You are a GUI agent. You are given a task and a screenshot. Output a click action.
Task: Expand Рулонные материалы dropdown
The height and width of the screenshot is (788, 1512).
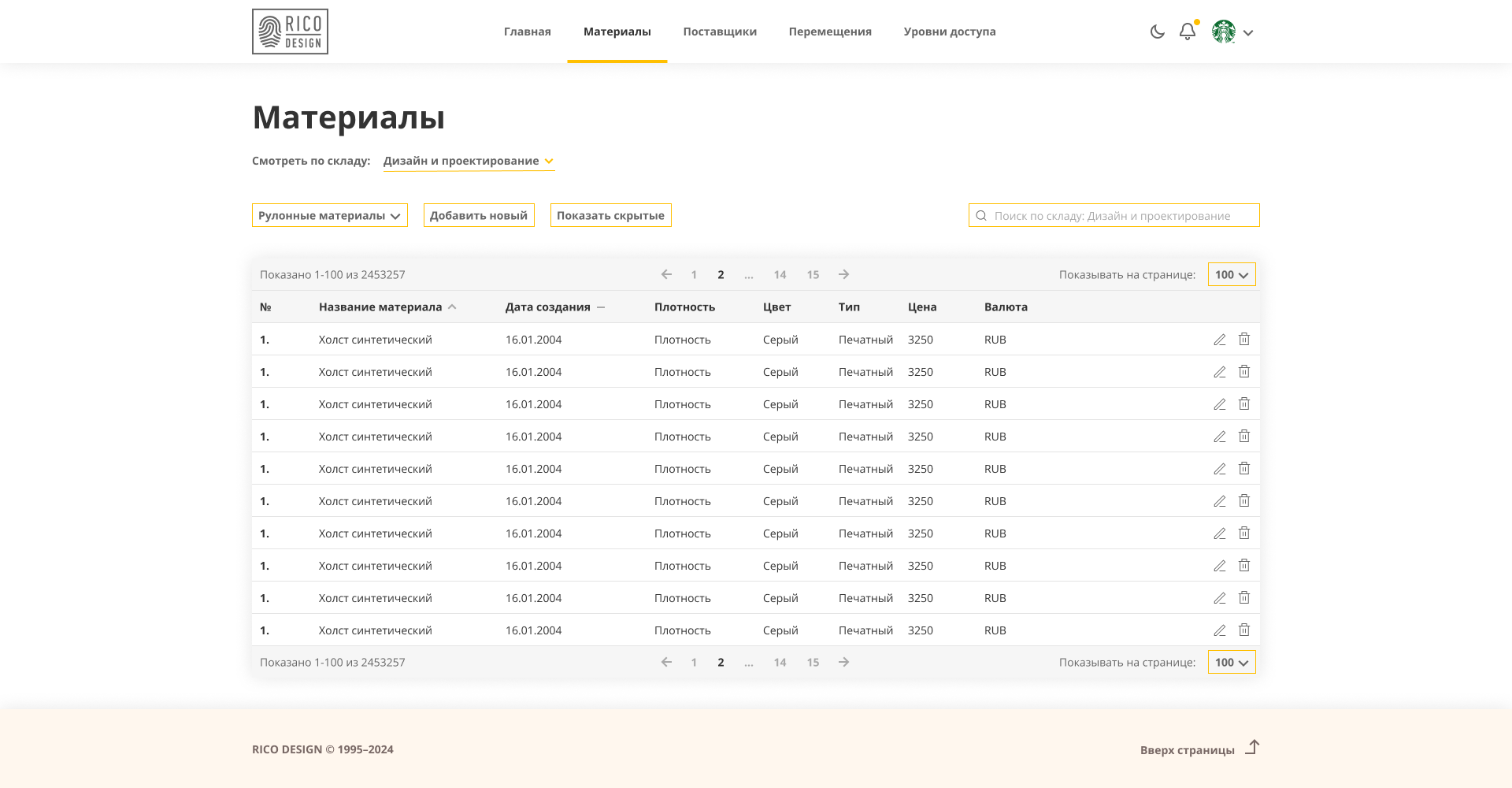330,215
